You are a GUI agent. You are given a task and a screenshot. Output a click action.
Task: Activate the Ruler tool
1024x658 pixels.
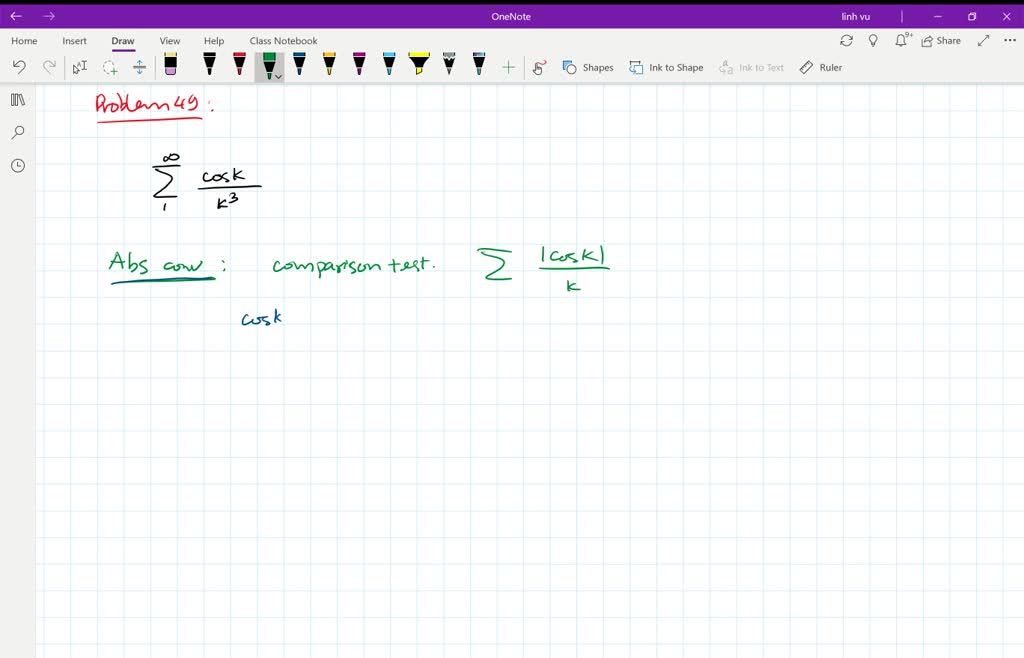[821, 67]
